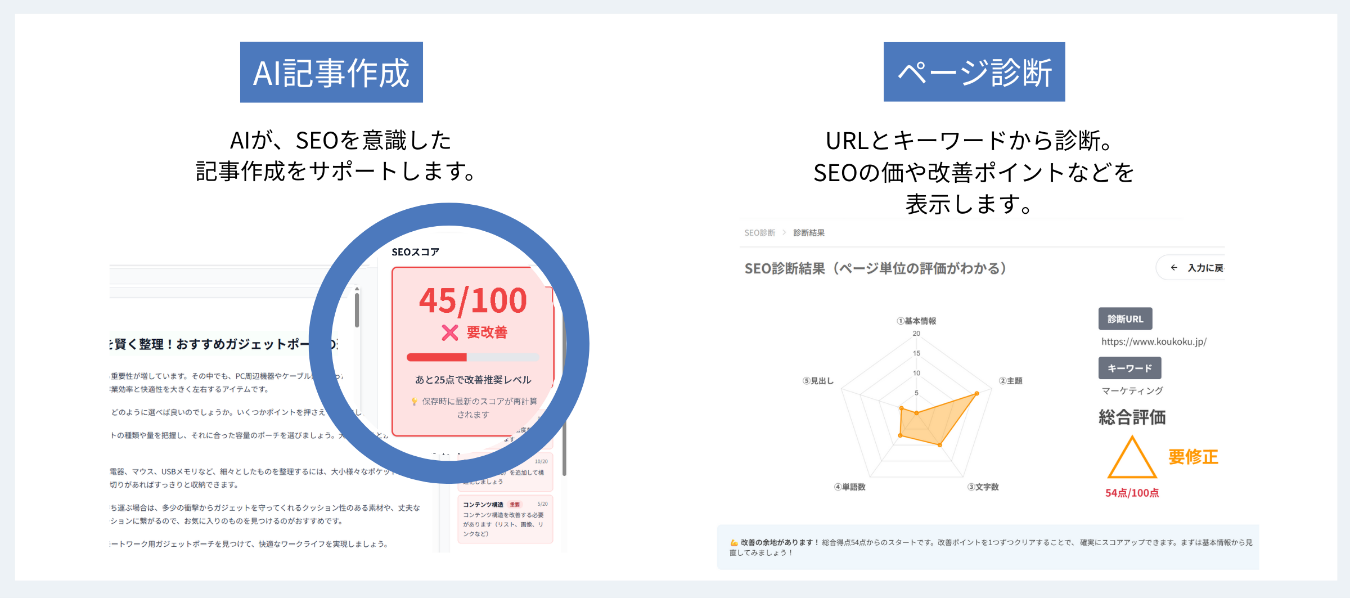Screen dimensions: 1350x598
Task: Click the breadcrumb chevron after SEO診断
Action: [x=785, y=233]
